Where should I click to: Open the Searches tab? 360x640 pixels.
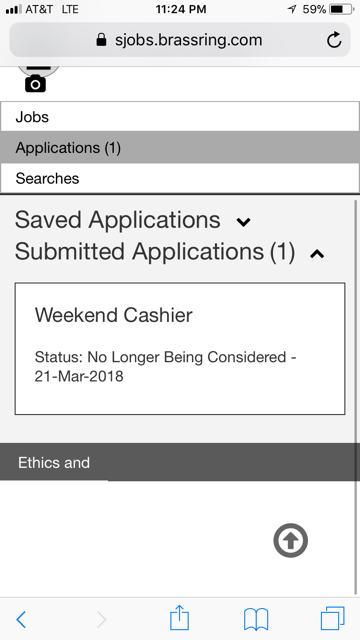[x=180, y=178]
